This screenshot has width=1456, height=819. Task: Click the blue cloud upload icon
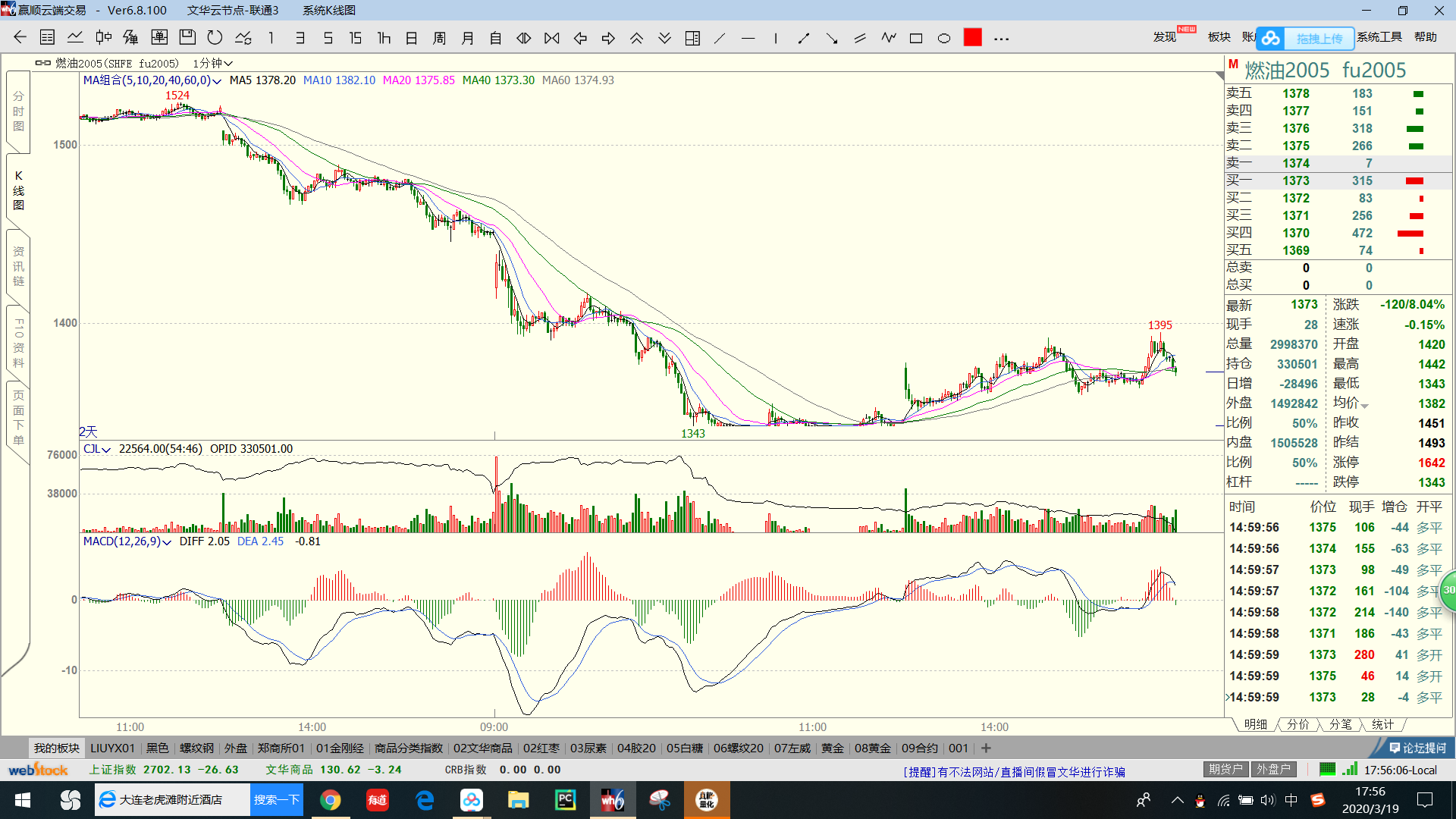(x=1272, y=38)
